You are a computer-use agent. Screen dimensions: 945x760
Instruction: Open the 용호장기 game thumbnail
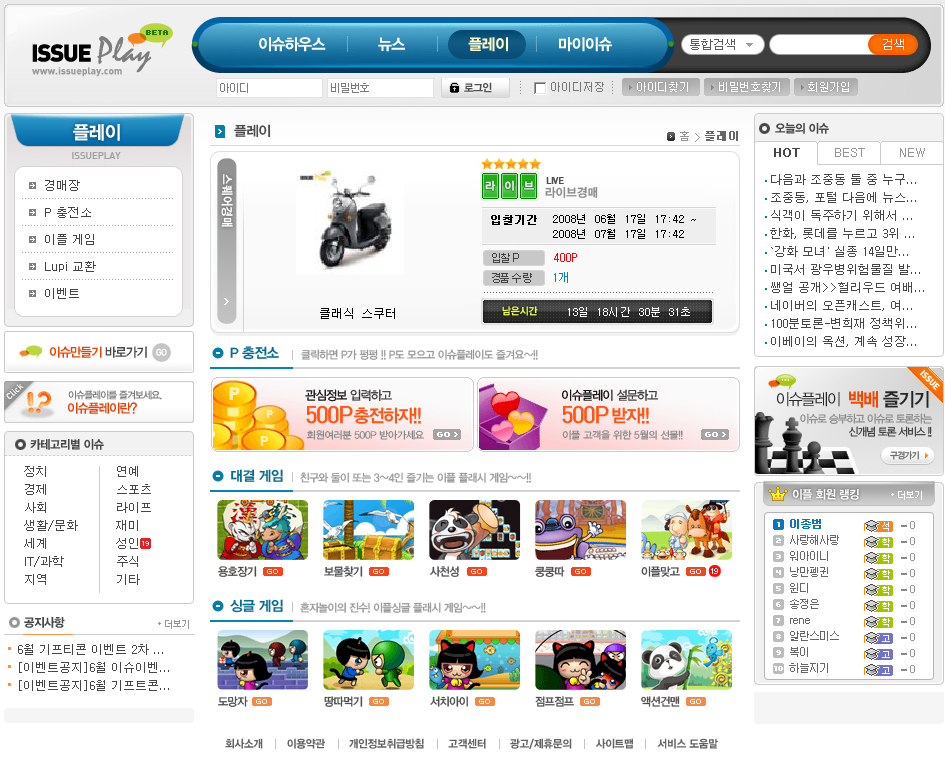[x=262, y=530]
